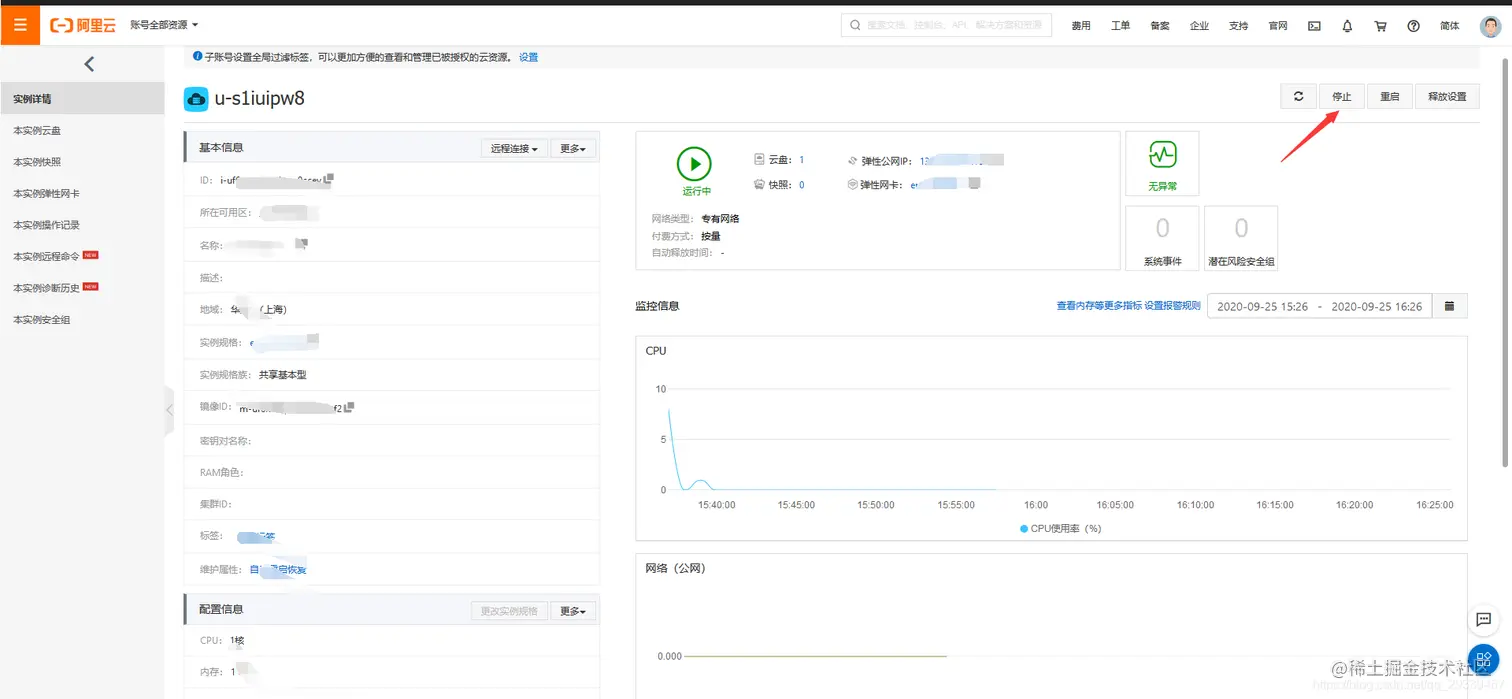Click the 释放设置 button
The width and height of the screenshot is (1512, 699).
1447,96
